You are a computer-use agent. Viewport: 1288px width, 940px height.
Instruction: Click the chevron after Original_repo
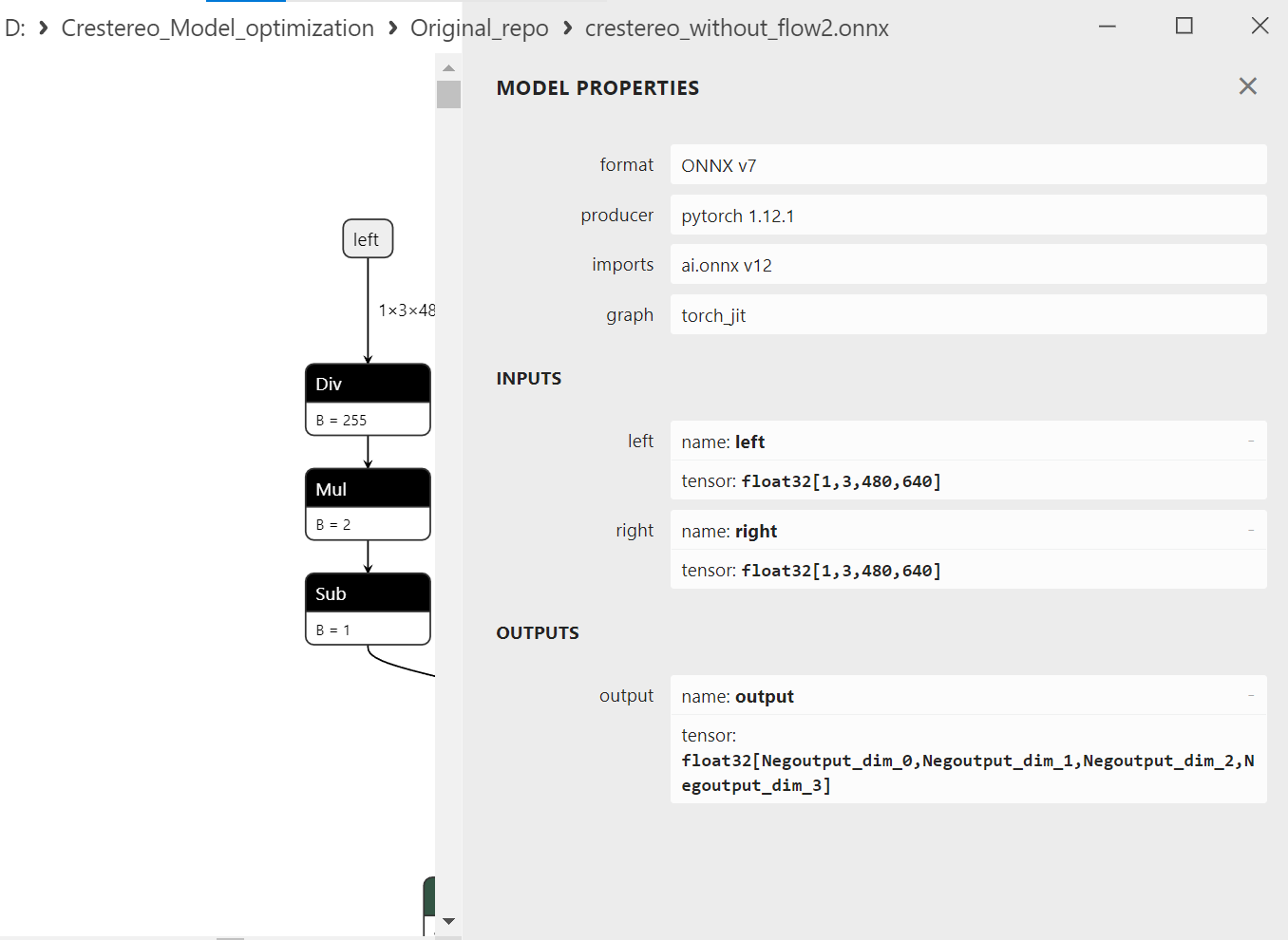tap(567, 28)
